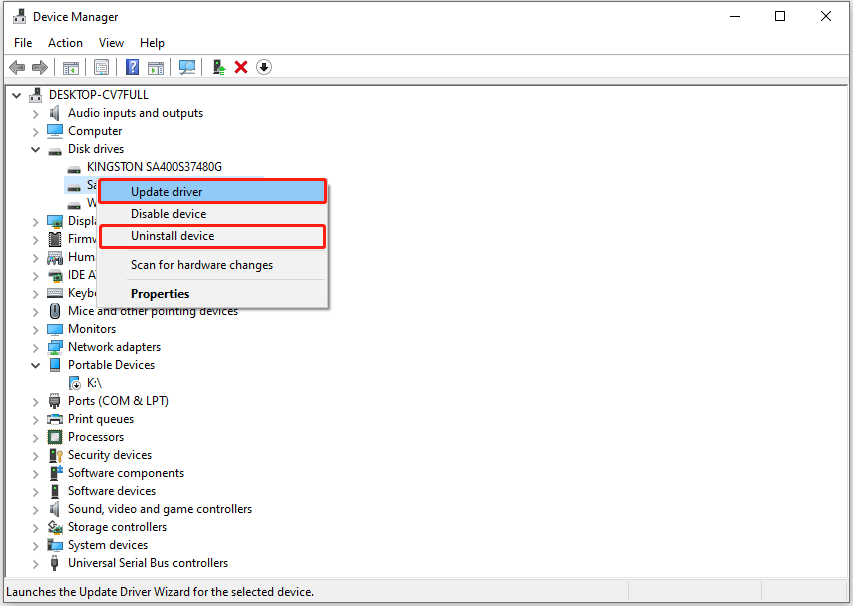The width and height of the screenshot is (853, 606).
Task: Click the Show/Hide Console Tree toolbar icon
Action: pyautogui.click(x=70, y=67)
